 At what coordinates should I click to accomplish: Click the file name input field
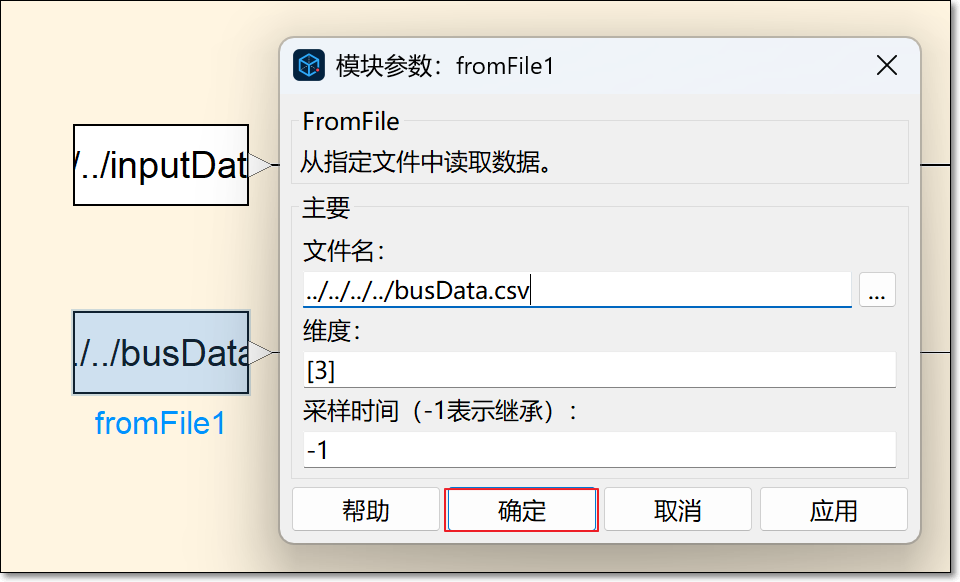(x=576, y=290)
